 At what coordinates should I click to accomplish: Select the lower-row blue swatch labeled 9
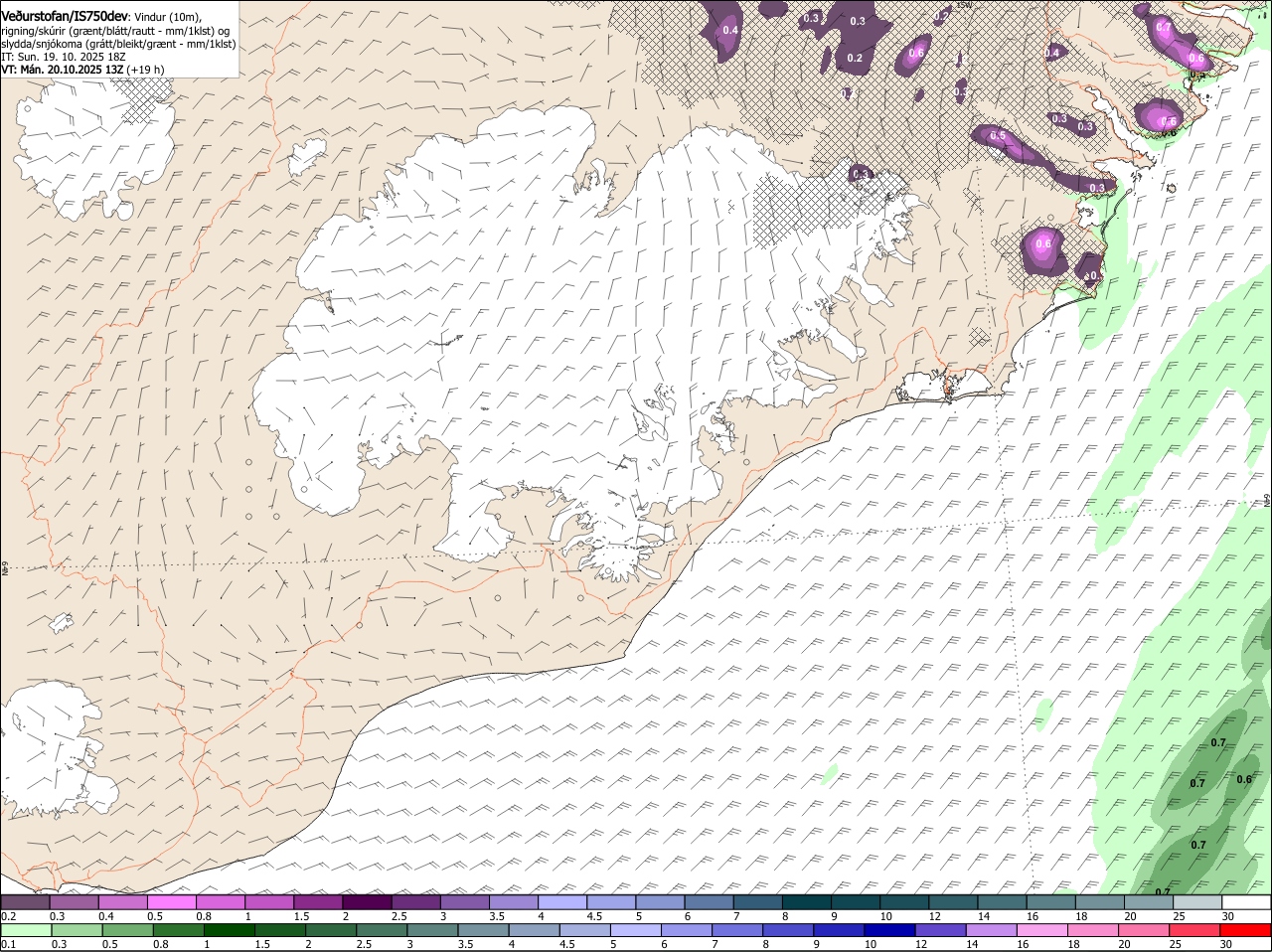tap(839, 930)
